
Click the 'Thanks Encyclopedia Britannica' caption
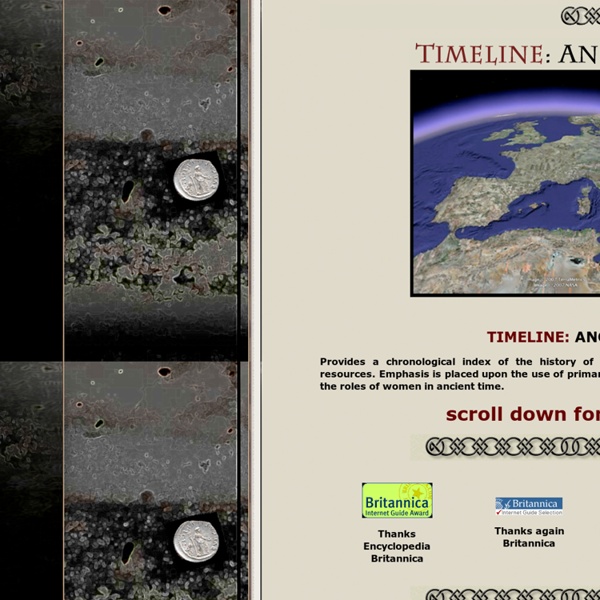(397, 546)
